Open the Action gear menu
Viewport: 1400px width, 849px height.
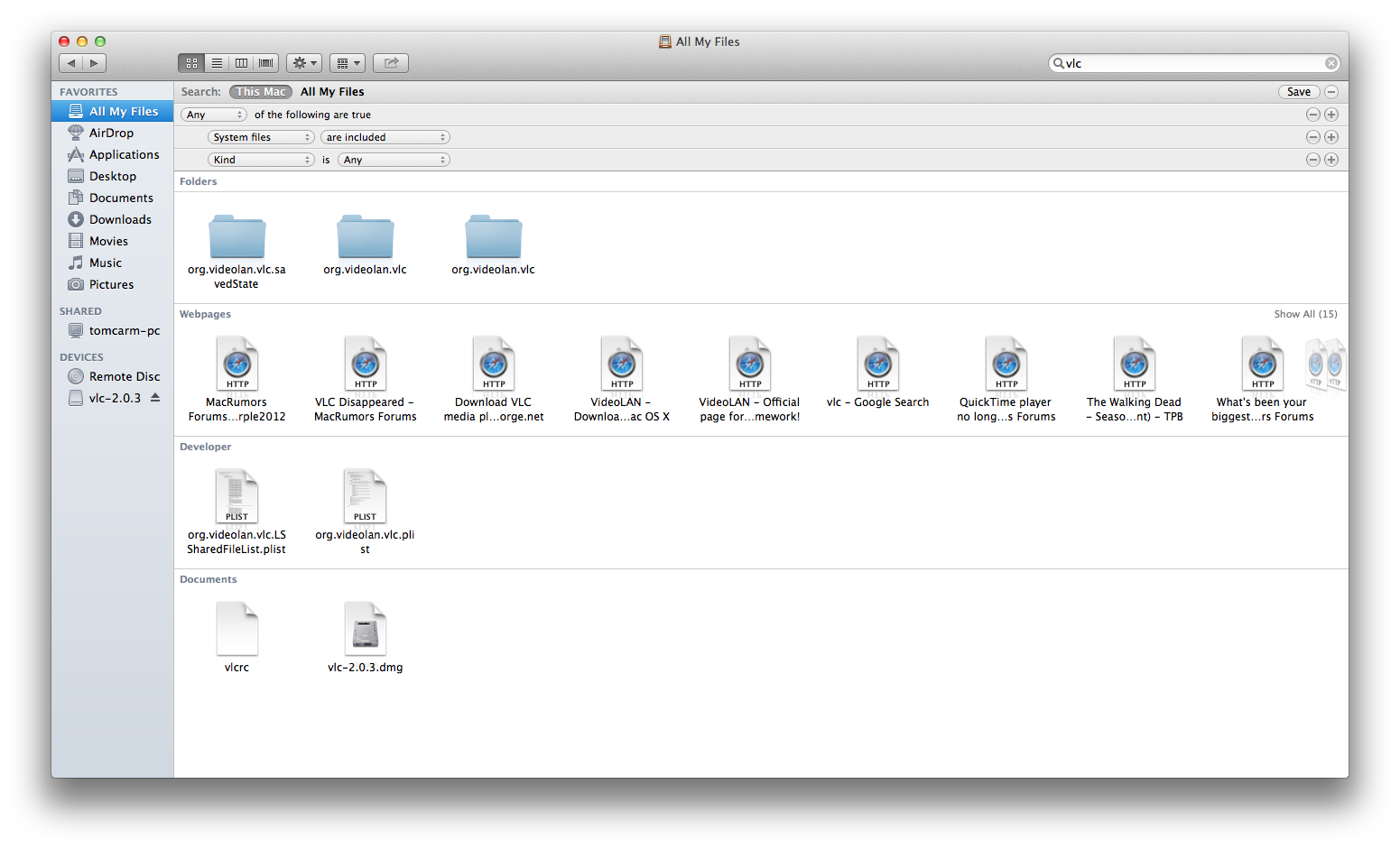[x=304, y=63]
